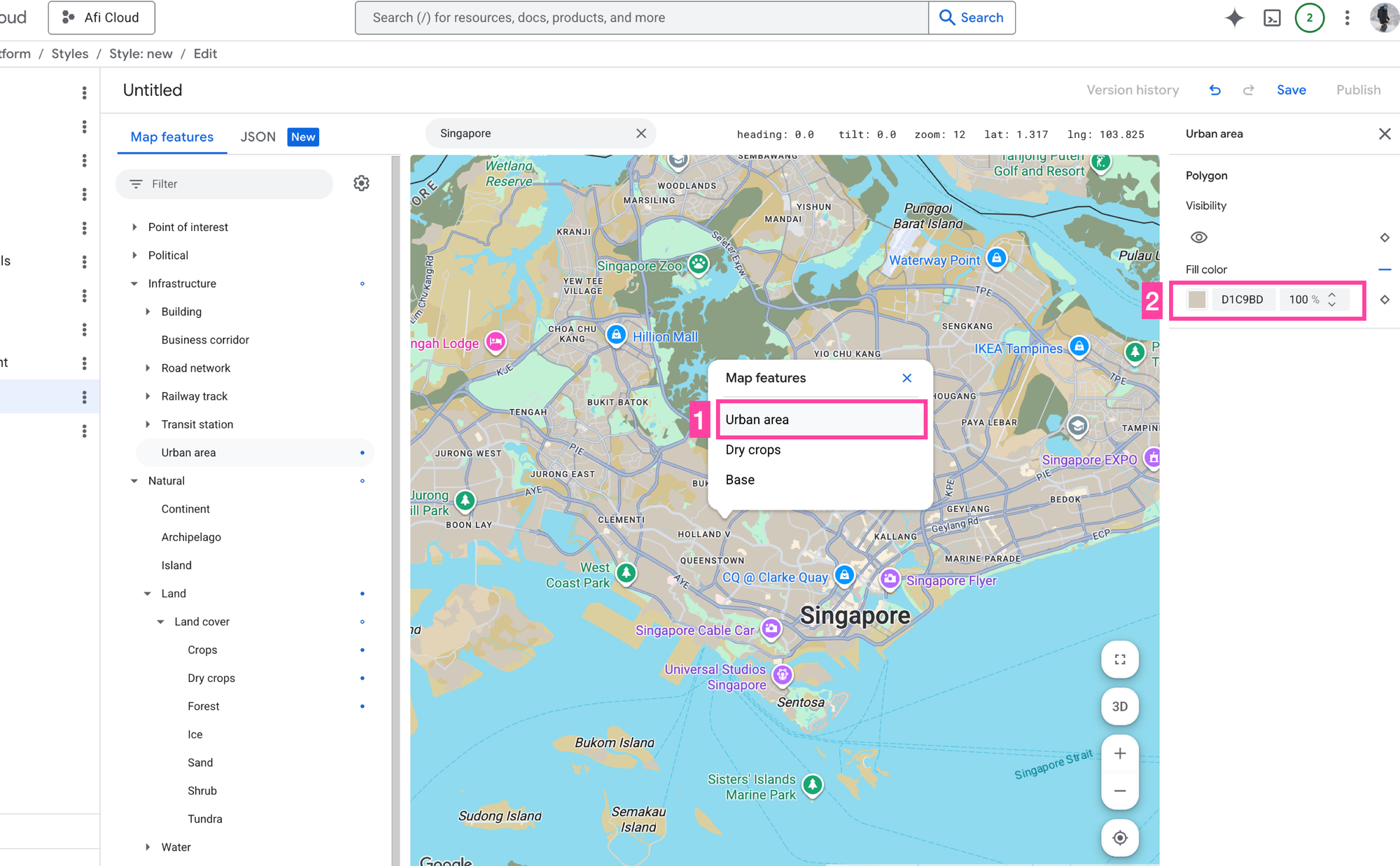This screenshot has height=866, width=1400.
Task: Click Publish button
Action: 1358,90
